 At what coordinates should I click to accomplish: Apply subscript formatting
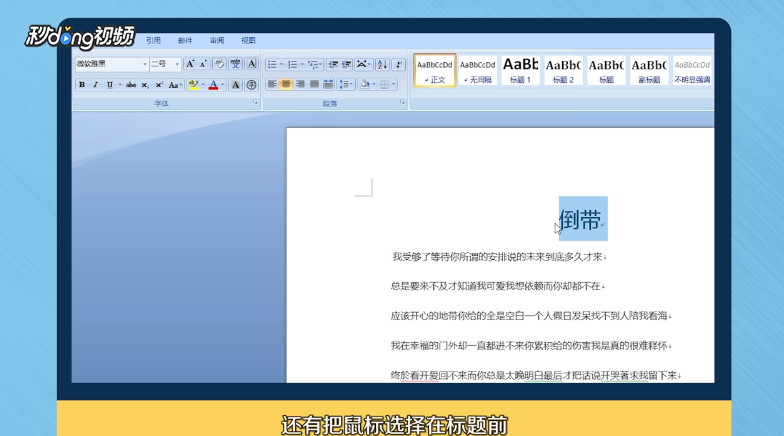click(144, 85)
